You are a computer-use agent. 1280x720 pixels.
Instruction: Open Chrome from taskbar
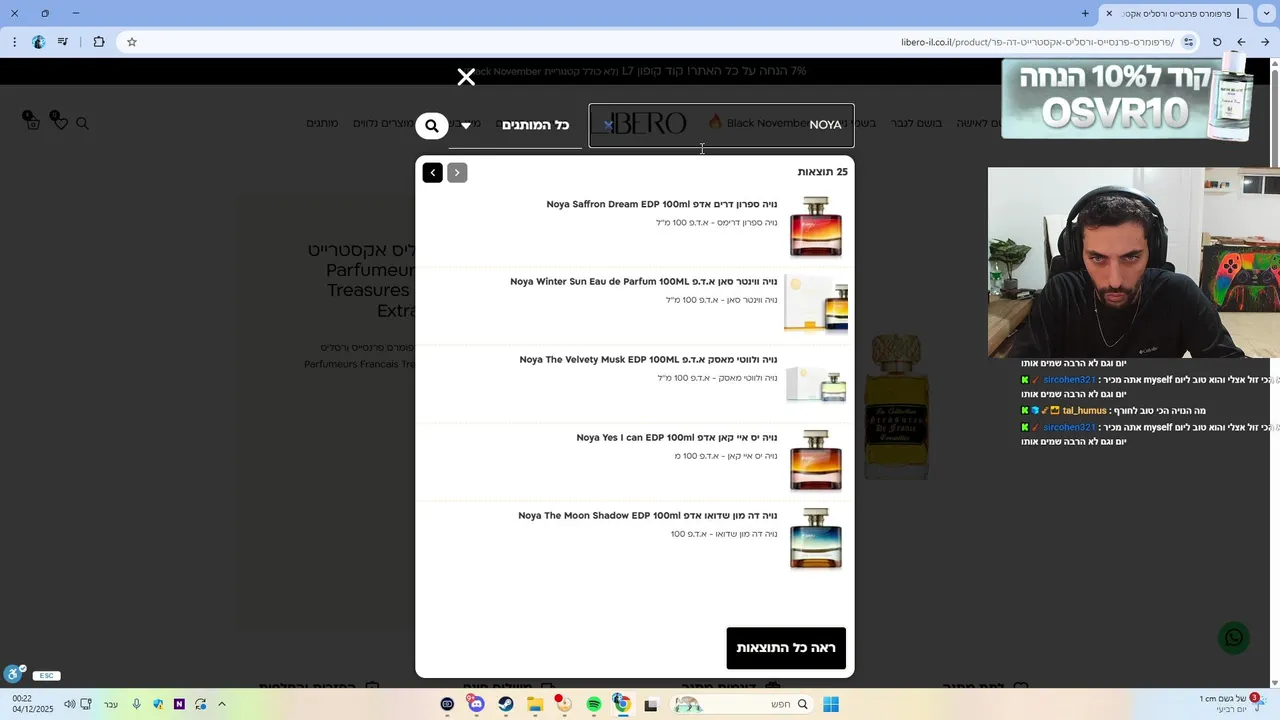click(622, 704)
